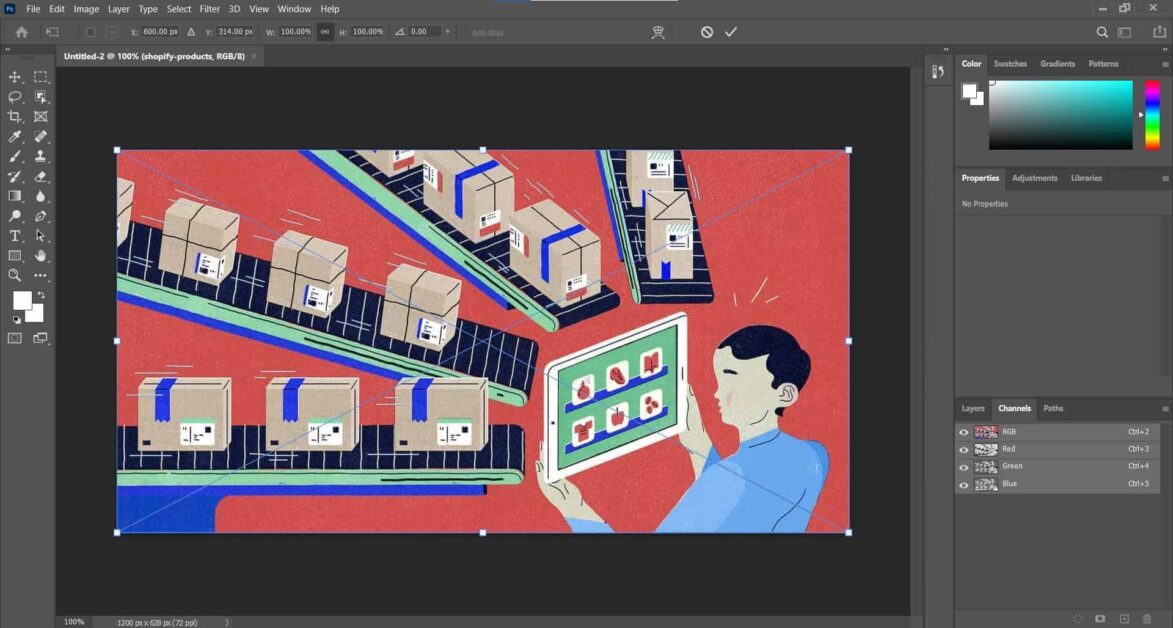Viewport: 1173px width, 628px height.
Task: Switch to warp mode in the options bar
Action: click(658, 31)
